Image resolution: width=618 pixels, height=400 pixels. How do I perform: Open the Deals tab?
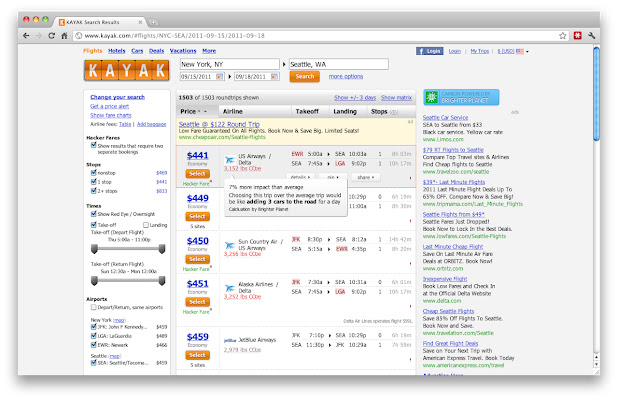coord(156,51)
